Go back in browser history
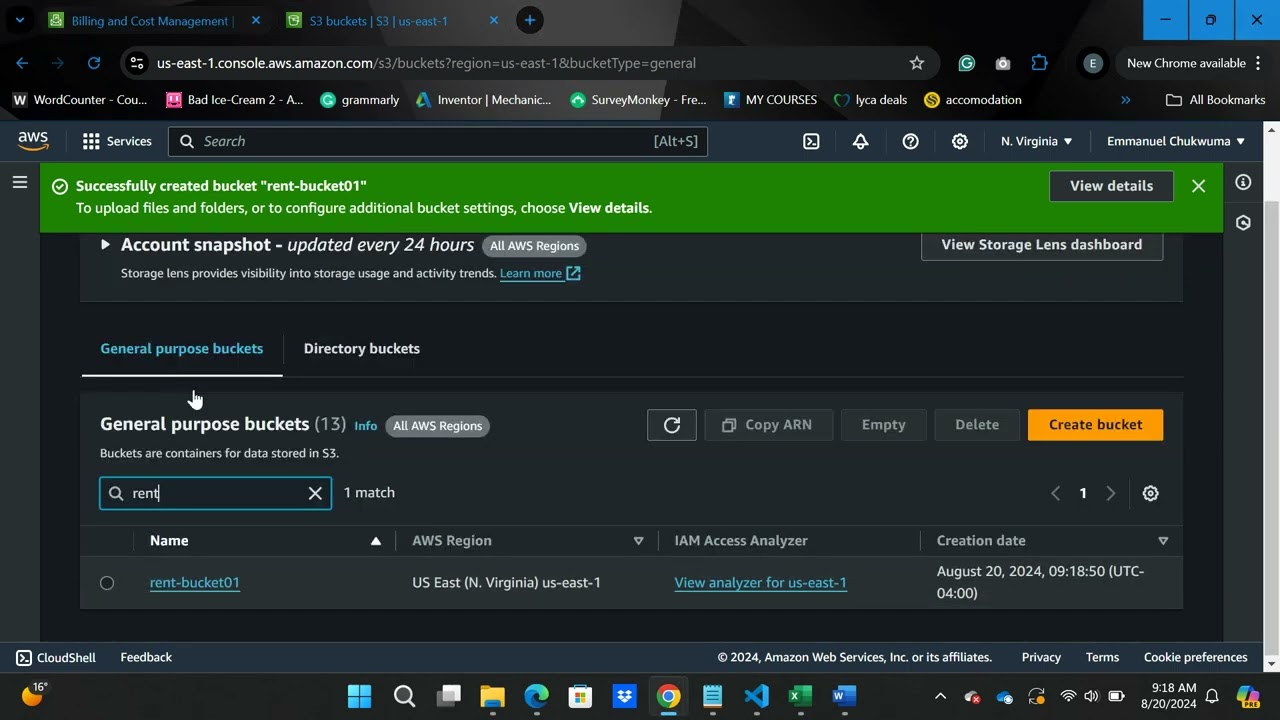The height and width of the screenshot is (720, 1280). click(x=22, y=63)
